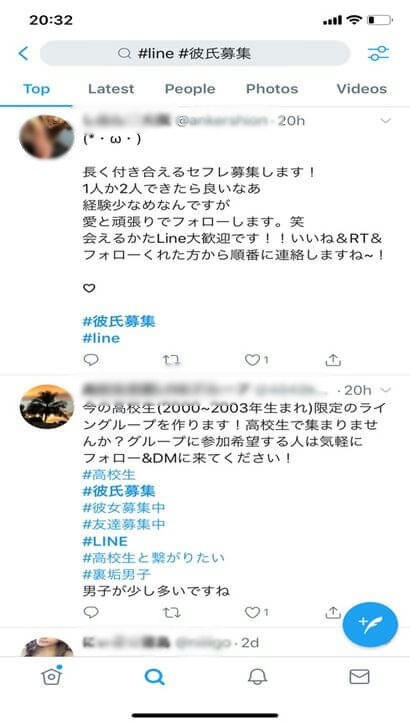This screenshot has width=410, height=724.
Task: Like the first tweet
Action: 252,360
